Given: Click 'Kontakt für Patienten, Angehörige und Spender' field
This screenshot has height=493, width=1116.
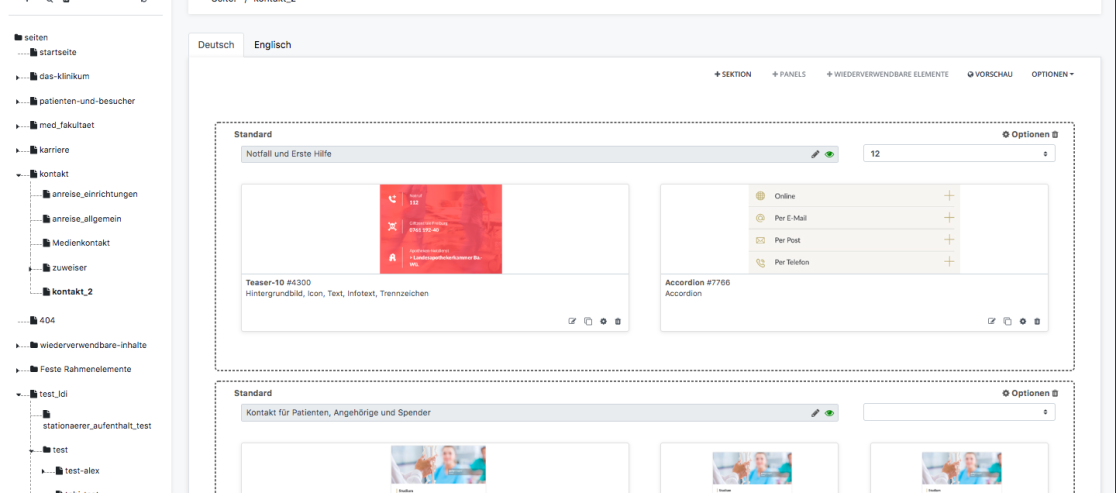Looking at the screenshot, I should [x=539, y=413].
